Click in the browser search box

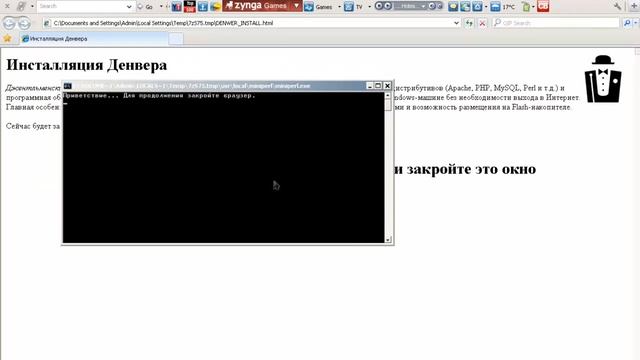click(556, 23)
